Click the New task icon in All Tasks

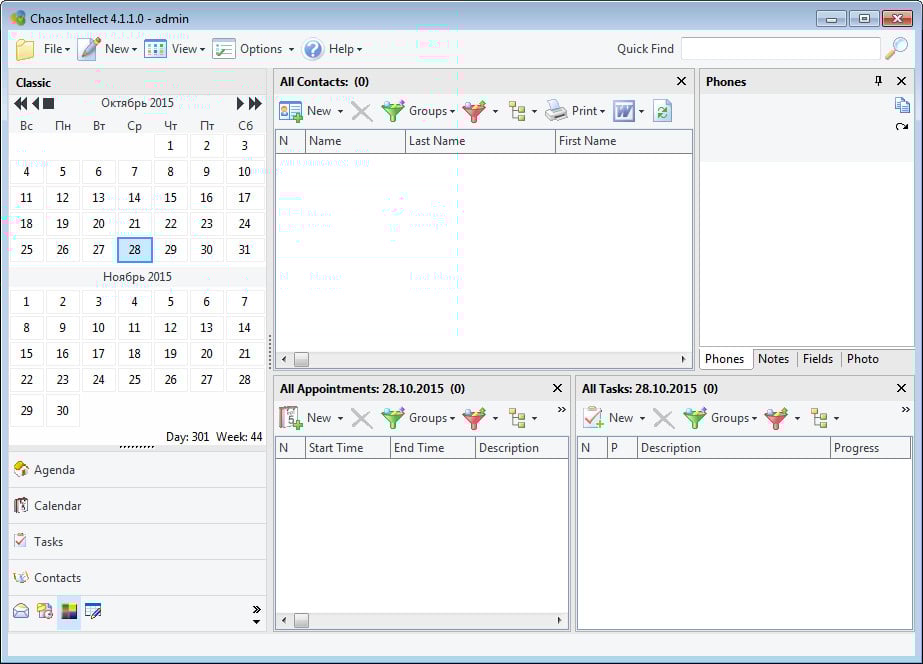pos(593,418)
